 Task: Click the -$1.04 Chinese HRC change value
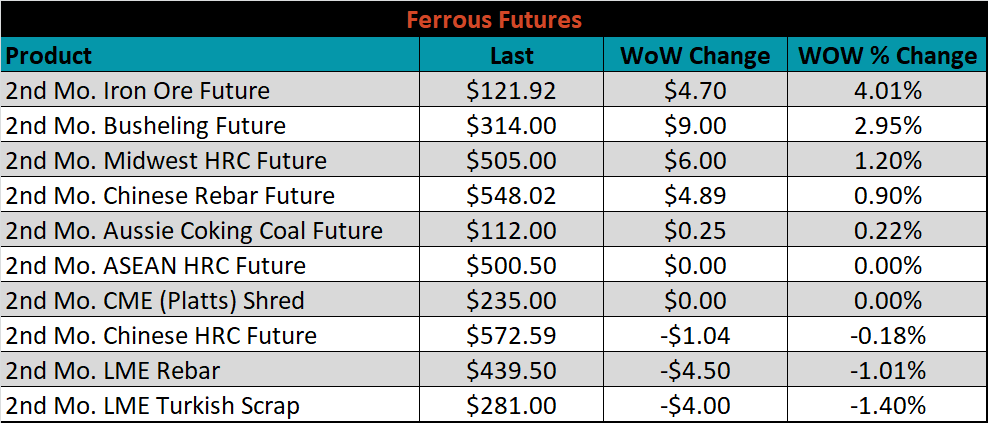pyautogui.click(x=695, y=335)
